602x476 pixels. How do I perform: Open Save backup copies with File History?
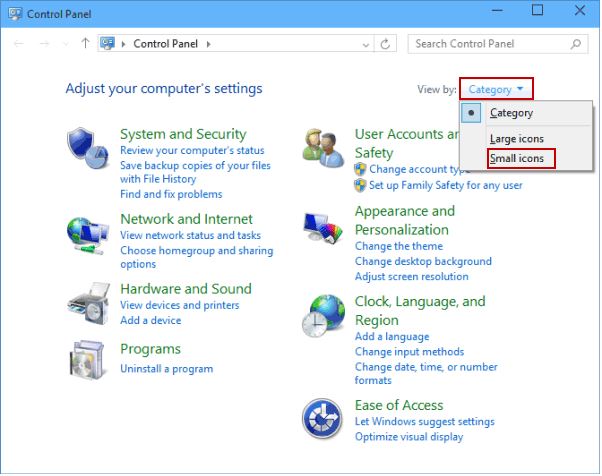[195, 172]
